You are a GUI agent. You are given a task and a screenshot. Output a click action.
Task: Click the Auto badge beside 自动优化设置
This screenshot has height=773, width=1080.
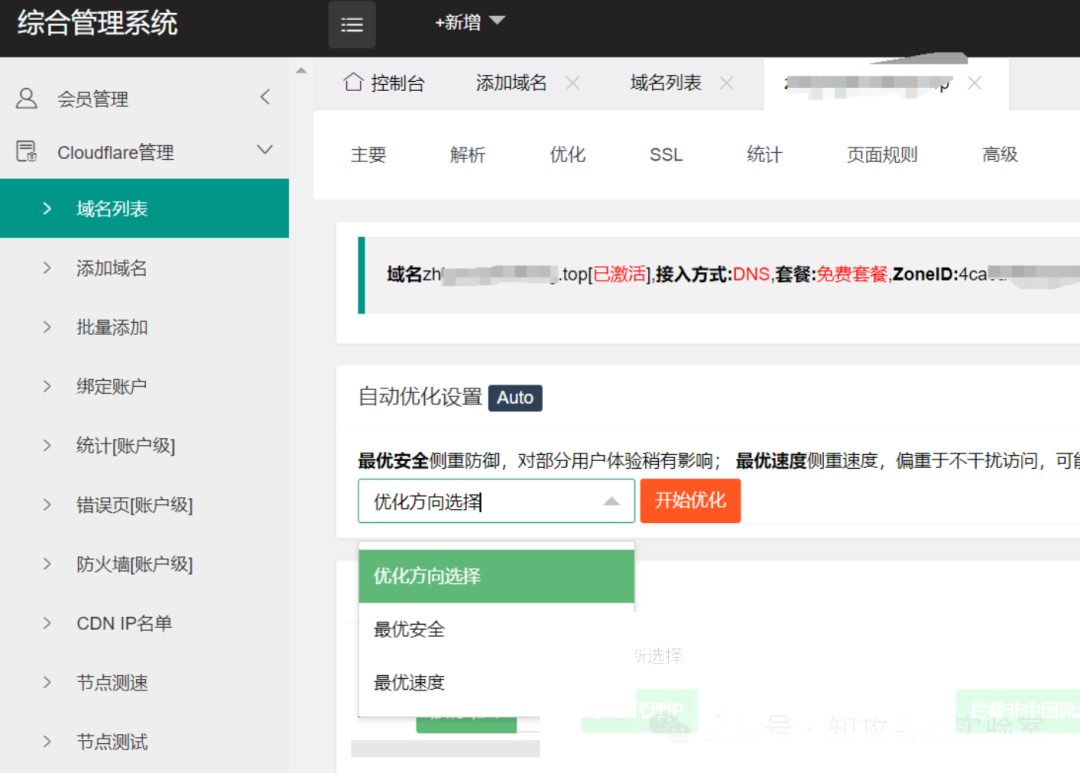515,398
